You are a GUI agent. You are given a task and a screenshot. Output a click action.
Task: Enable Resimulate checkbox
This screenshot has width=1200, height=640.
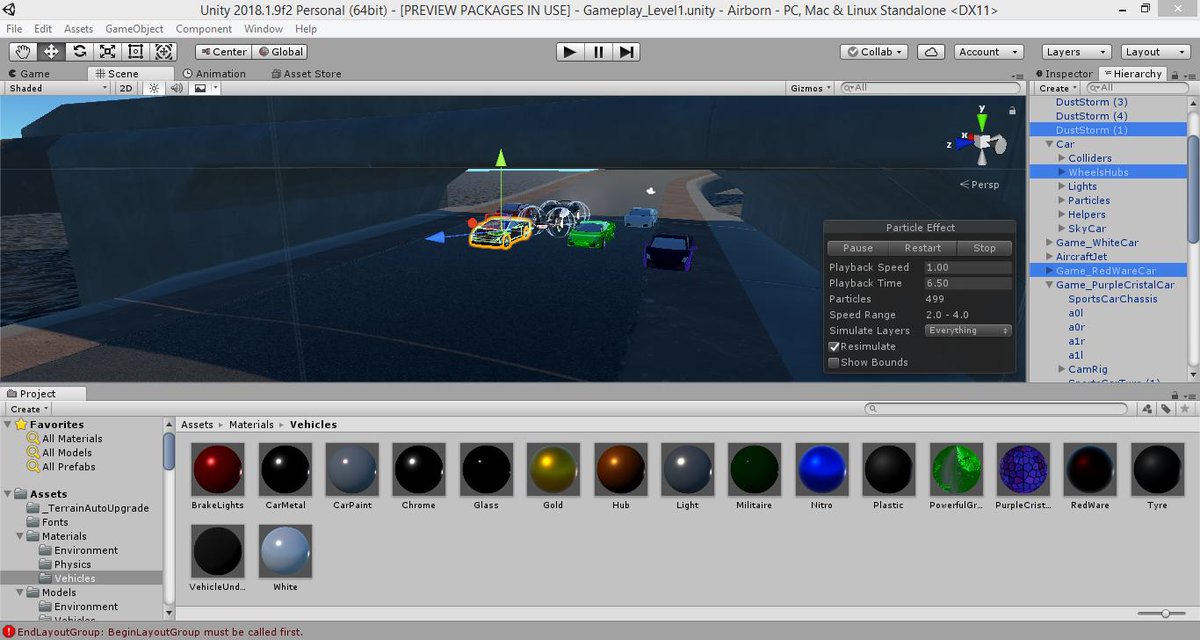[x=834, y=346]
